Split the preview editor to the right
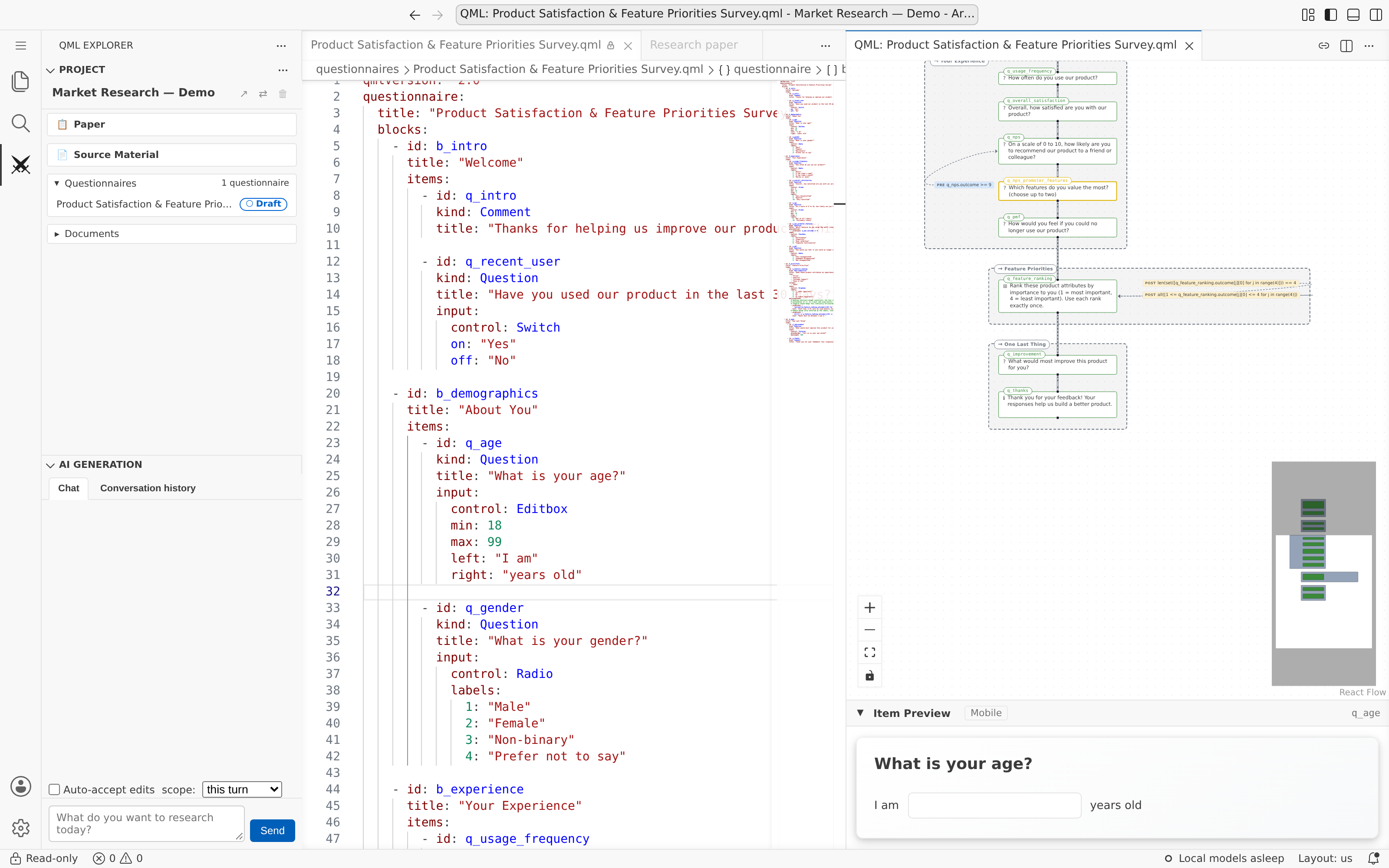 1346,45
